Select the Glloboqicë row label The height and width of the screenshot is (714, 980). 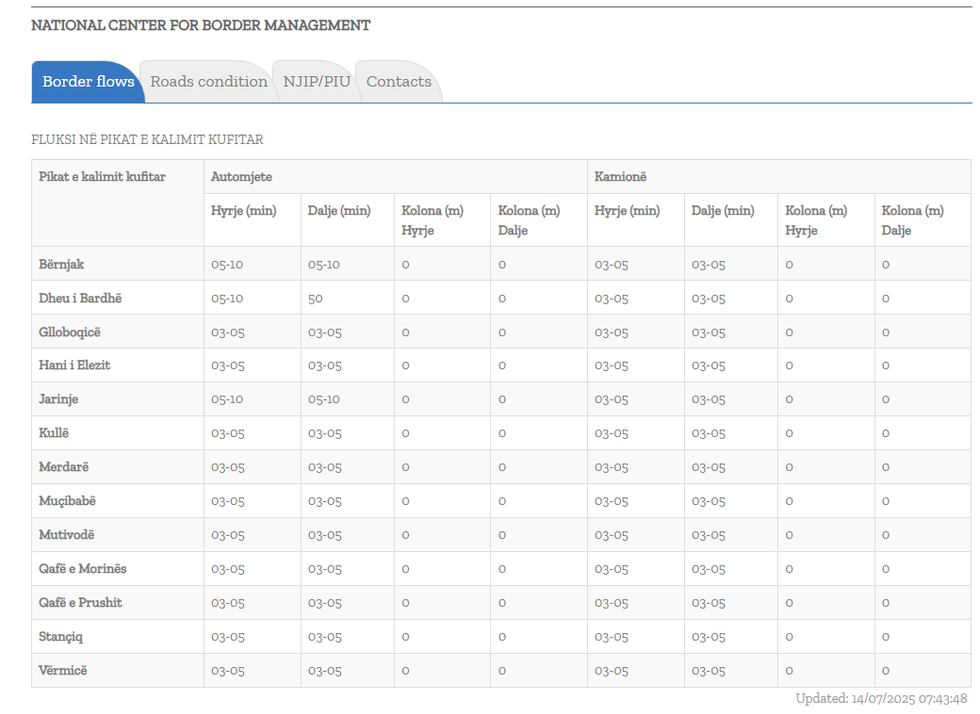pyautogui.click(x=70, y=332)
